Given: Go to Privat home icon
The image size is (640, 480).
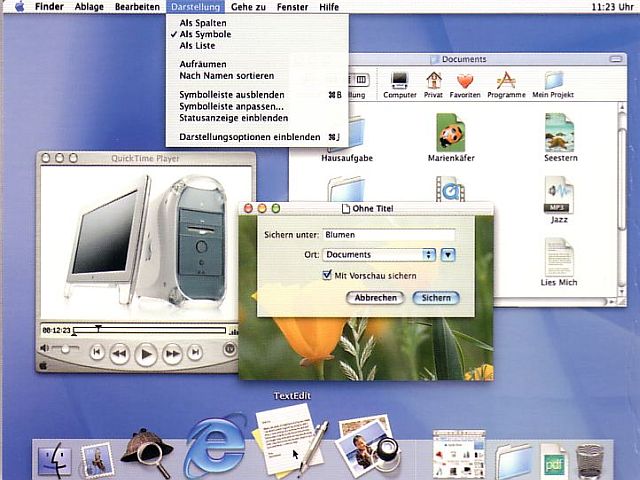Looking at the screenshot, I should pyautogui.click(x=435, y=82).
